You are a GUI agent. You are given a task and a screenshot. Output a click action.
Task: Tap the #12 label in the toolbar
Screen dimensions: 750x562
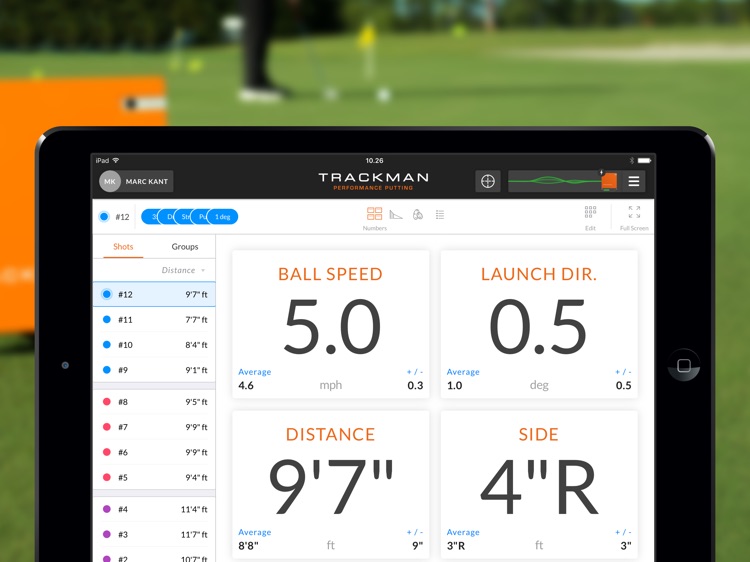(122, 217)
